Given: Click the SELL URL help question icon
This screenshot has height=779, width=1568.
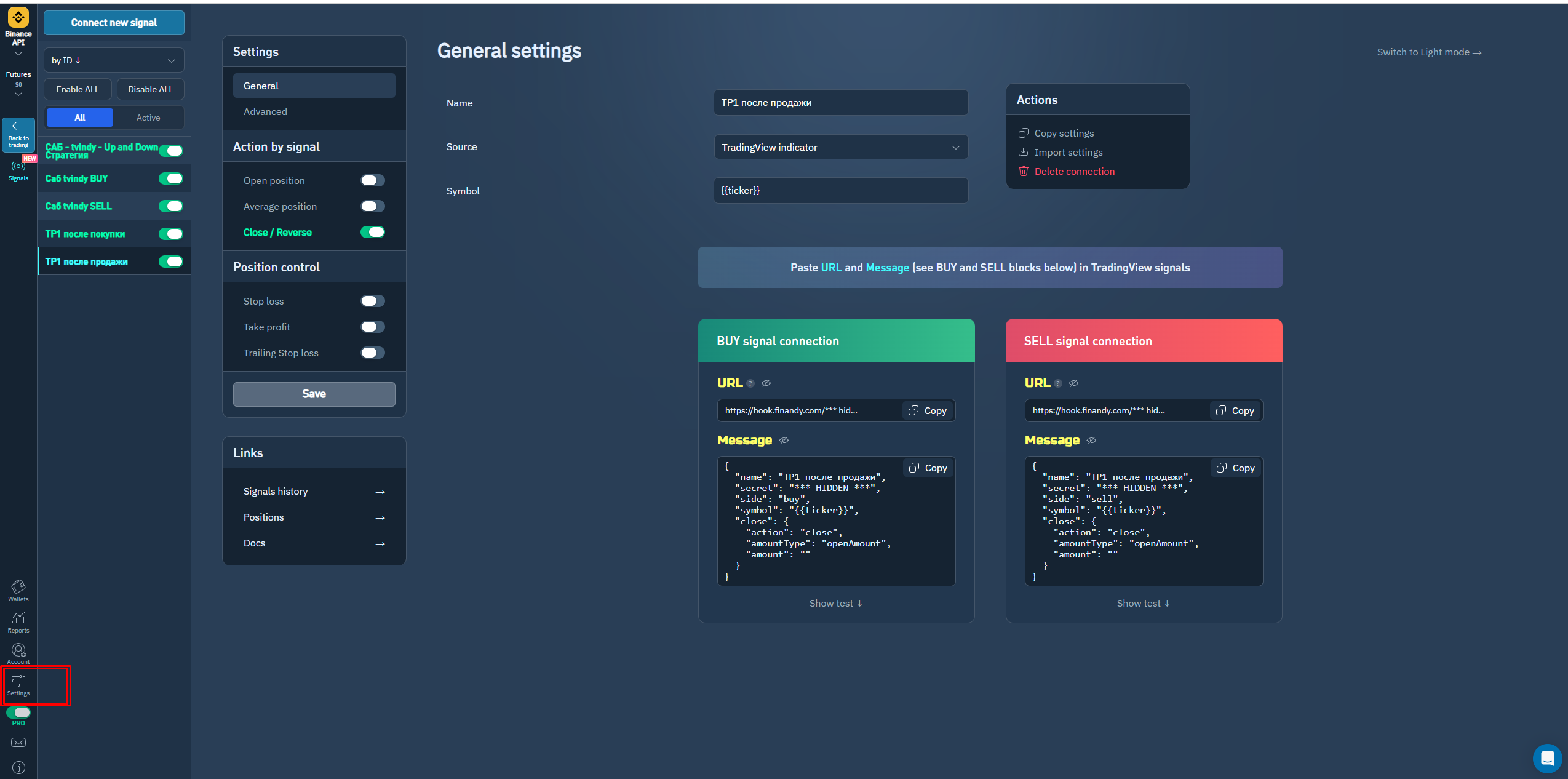Looking at the screenshot, I should (1057, 383).
